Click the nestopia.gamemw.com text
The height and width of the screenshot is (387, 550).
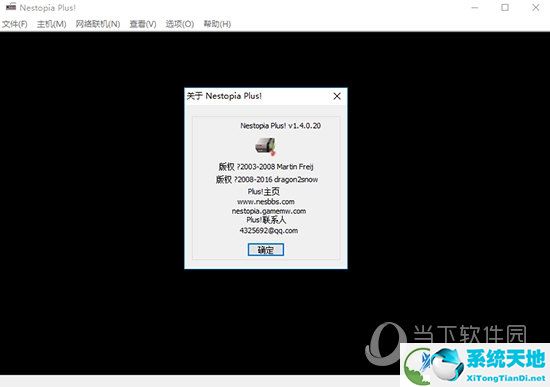[269, 211]
